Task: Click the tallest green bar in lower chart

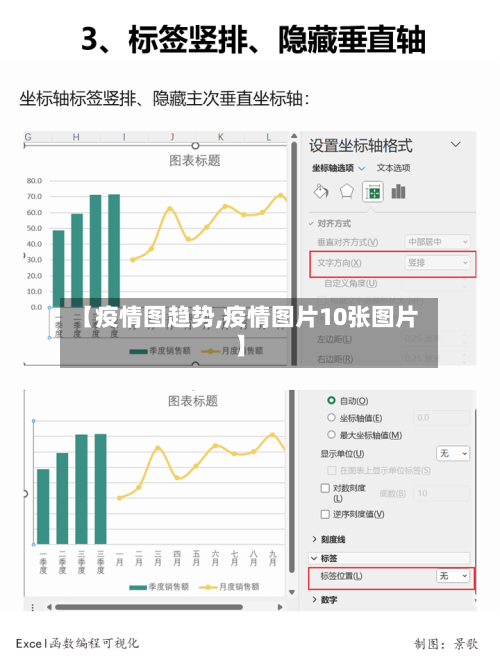Action: [x=100, y=489]
